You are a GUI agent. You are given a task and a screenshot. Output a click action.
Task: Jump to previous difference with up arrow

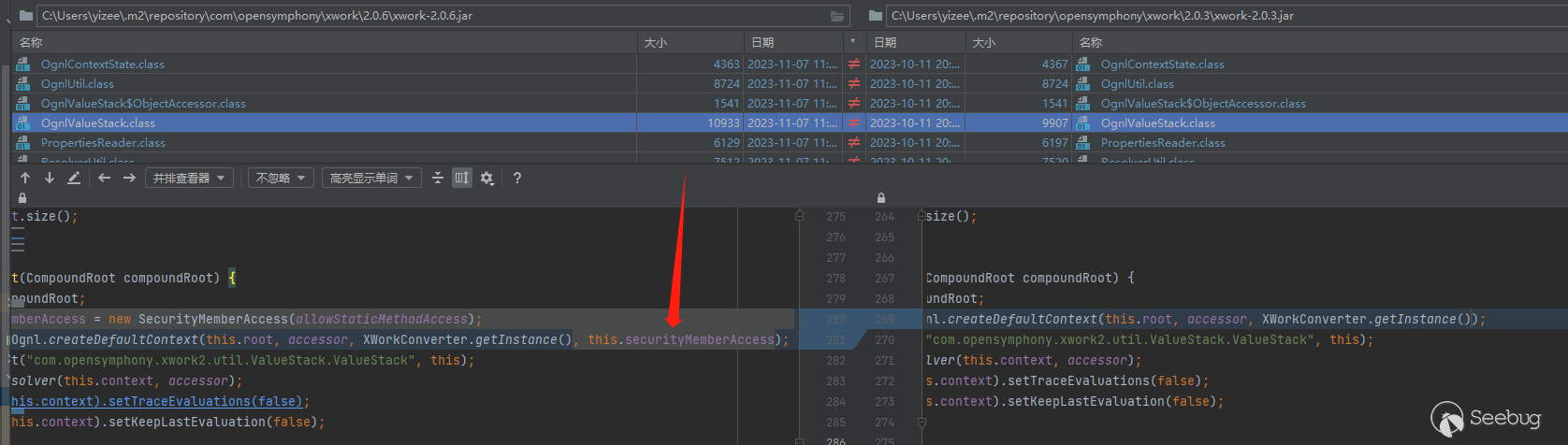point(25,178)
